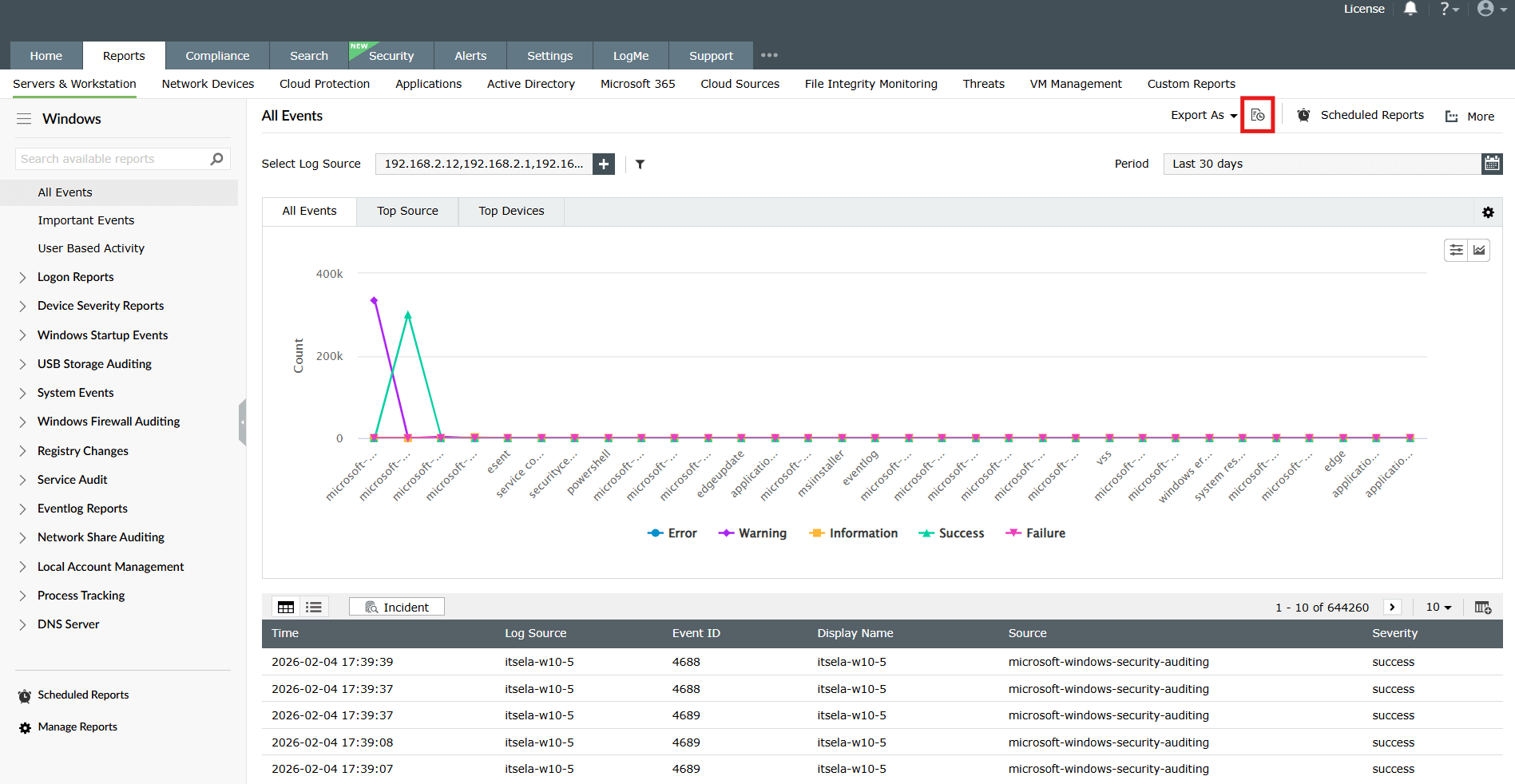Expand Windows Firewall Auditing node
The image size is (1515, 784).
tap(22, 422)
